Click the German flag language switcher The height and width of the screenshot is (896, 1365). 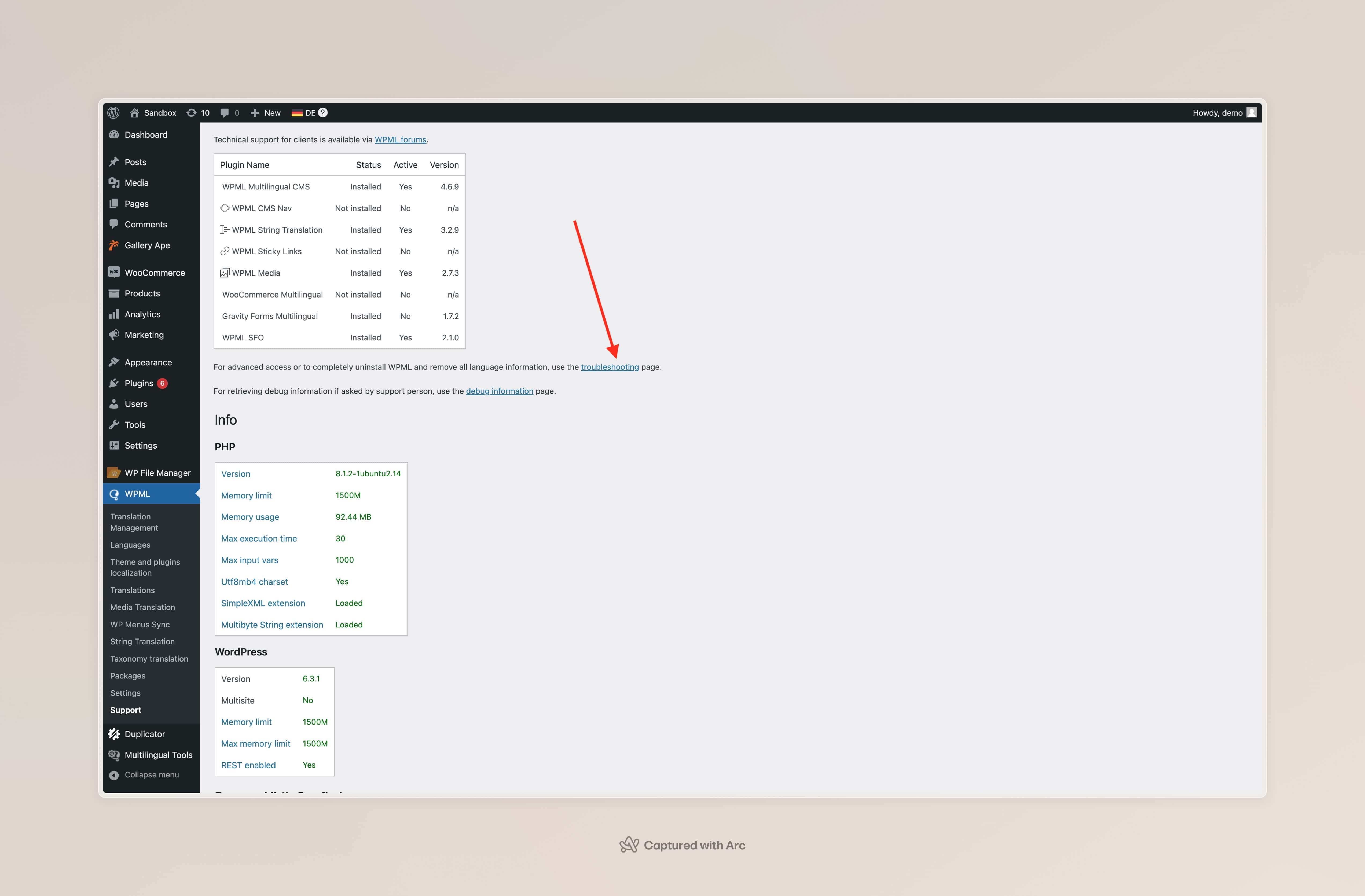coord(296,112)
